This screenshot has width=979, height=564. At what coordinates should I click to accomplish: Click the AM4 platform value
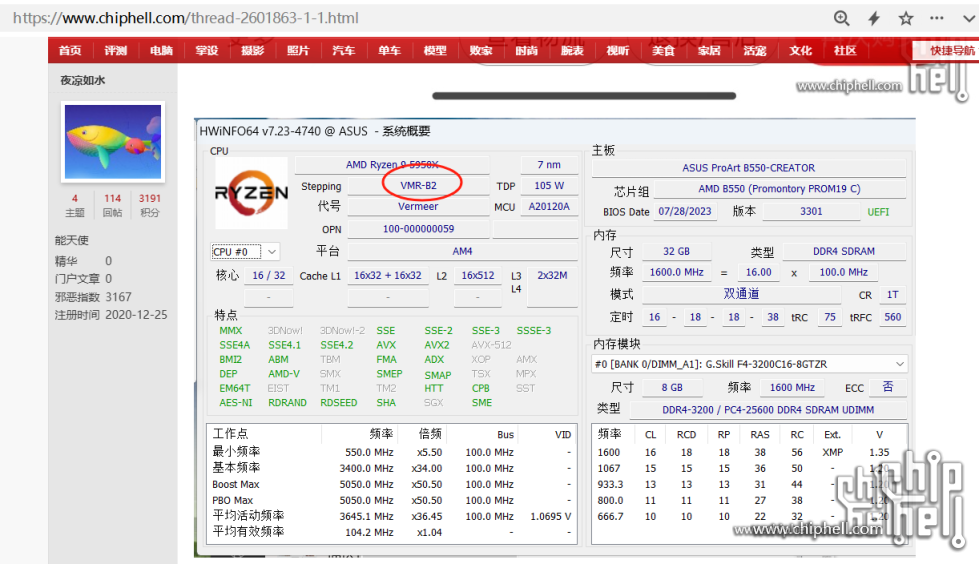tap(462, 251)
